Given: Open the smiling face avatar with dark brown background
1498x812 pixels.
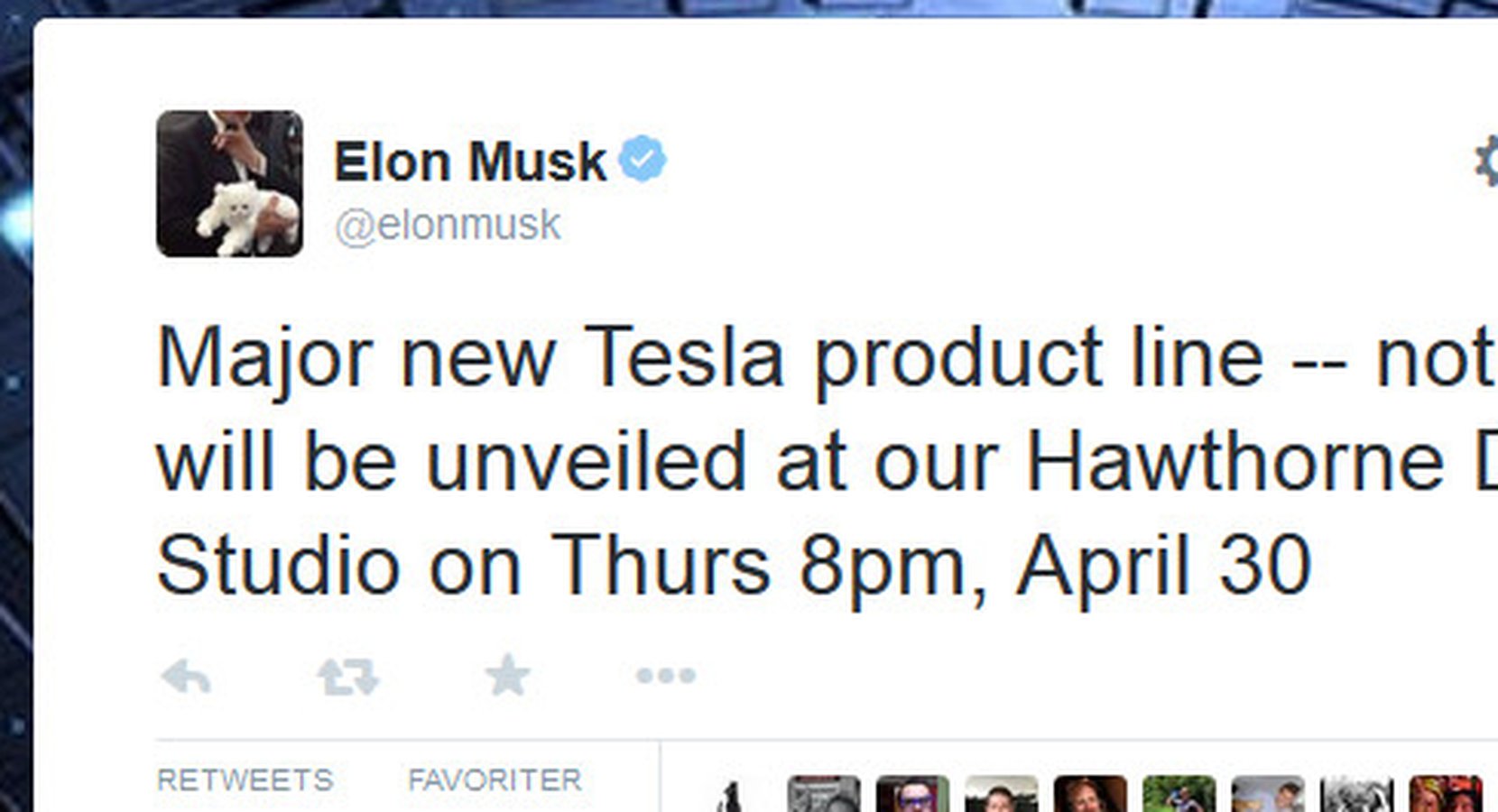Looking at the screenshot, I should (x=1090, y=794).
